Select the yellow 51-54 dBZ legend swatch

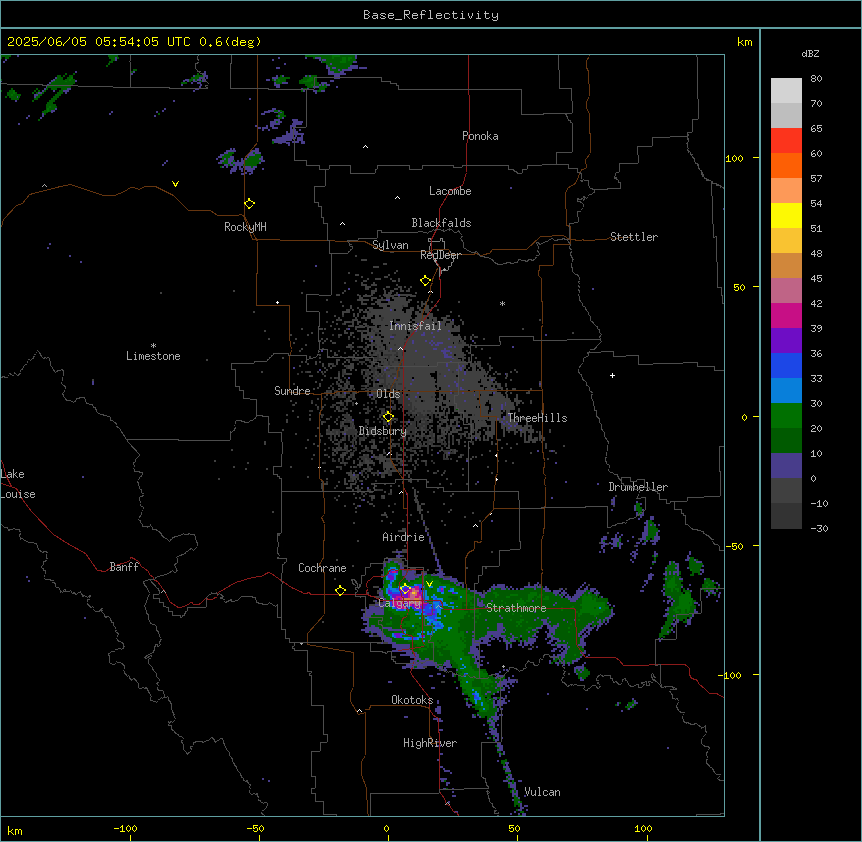click(x=786, y=215)
